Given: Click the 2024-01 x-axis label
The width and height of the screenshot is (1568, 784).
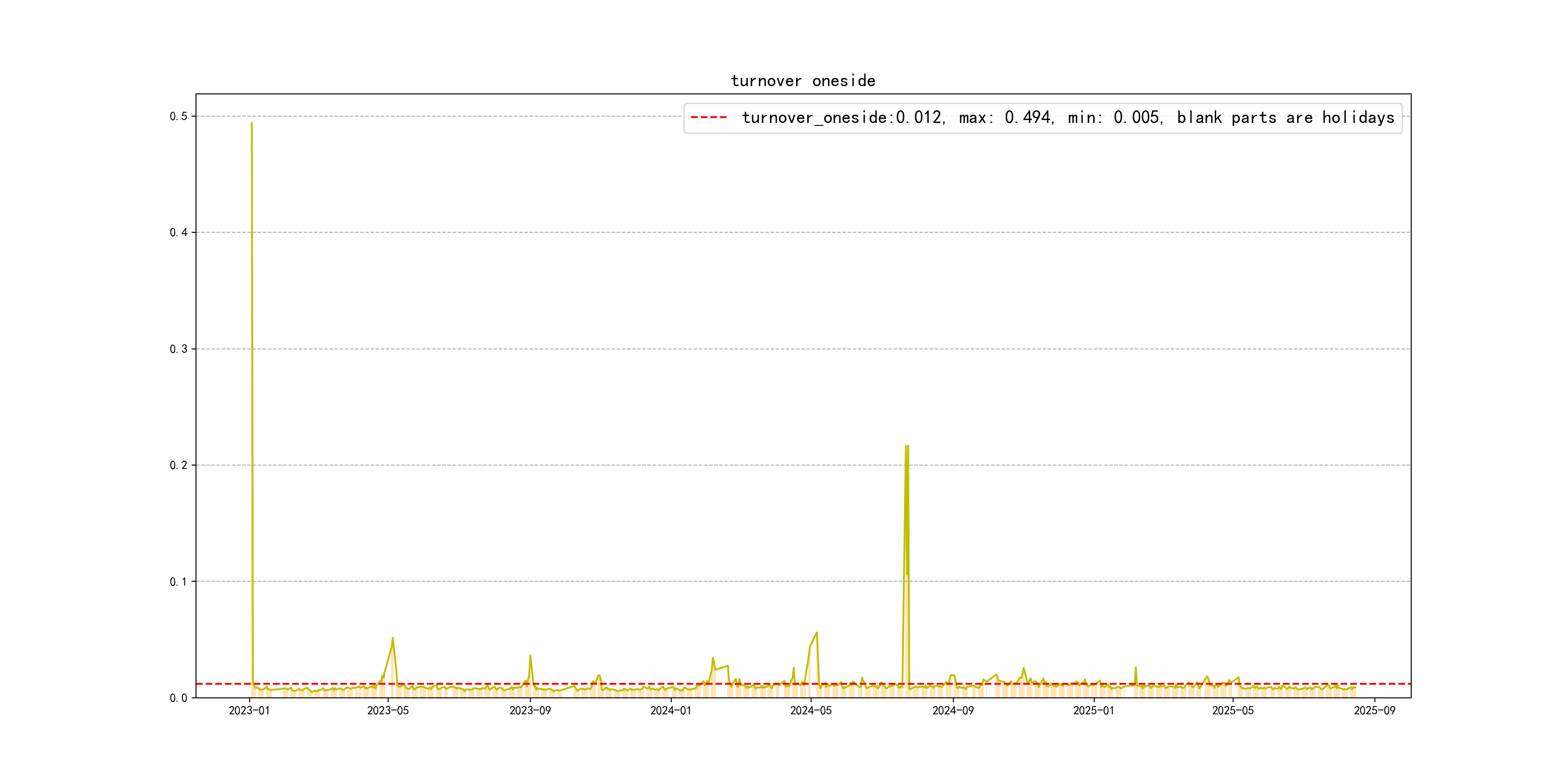Looking at the screenshot, I should [671, 711].
